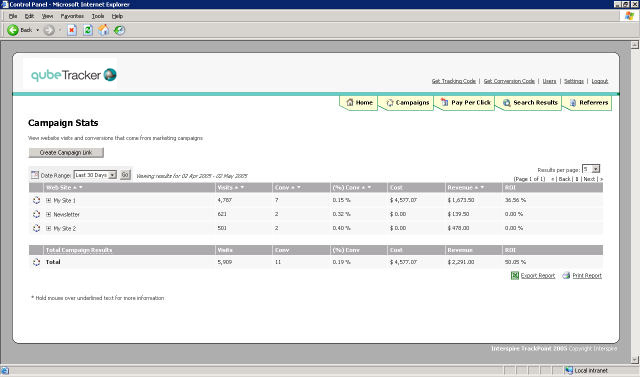The image size is (640, 377).
Task: Click the qubeTracker logo
Action: pos(74,75)
